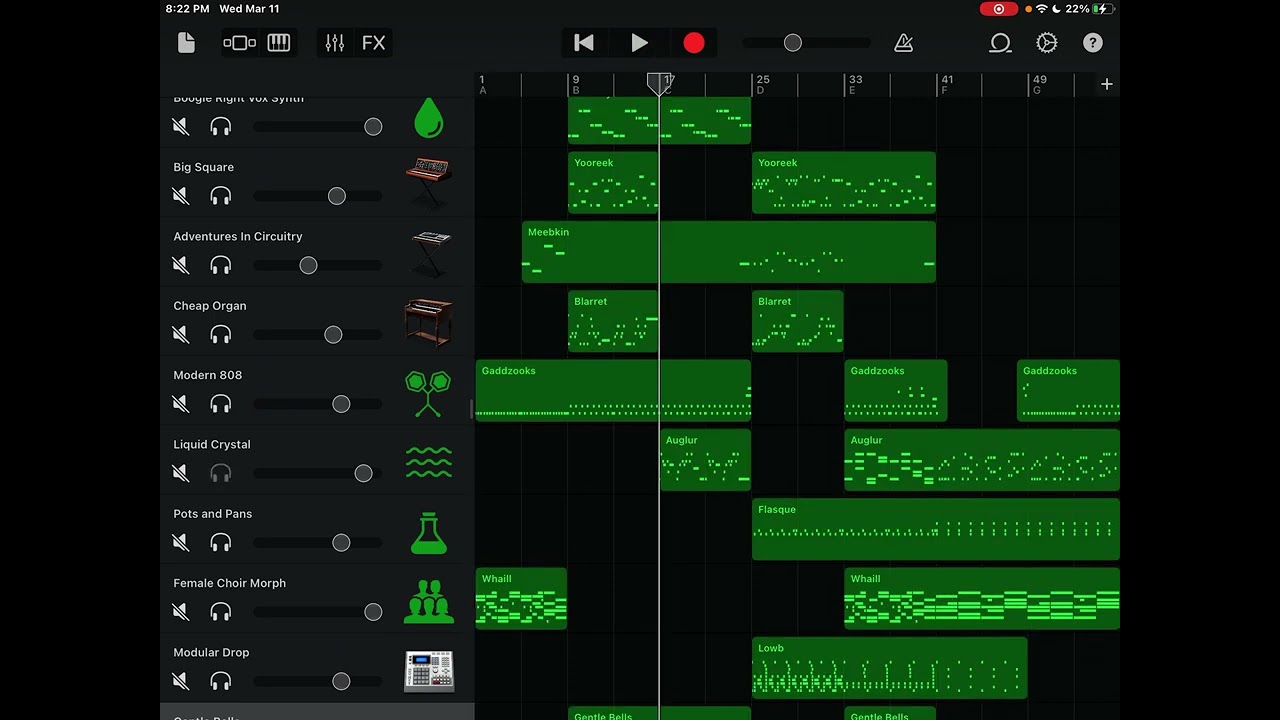Select Cheap Organ instrument icon
The height and width of the screenshot is (720, 1280).
[x=429, y=322]
